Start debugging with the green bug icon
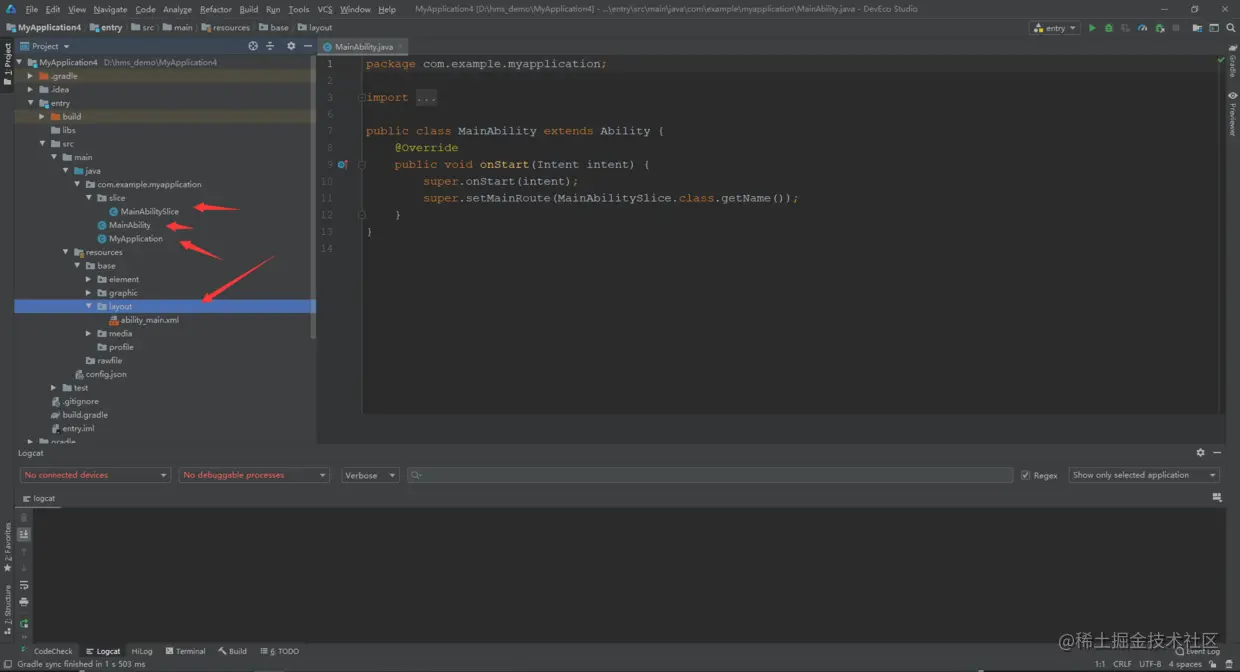This screenshot has height=672, width=1240. coord(1108,28)
